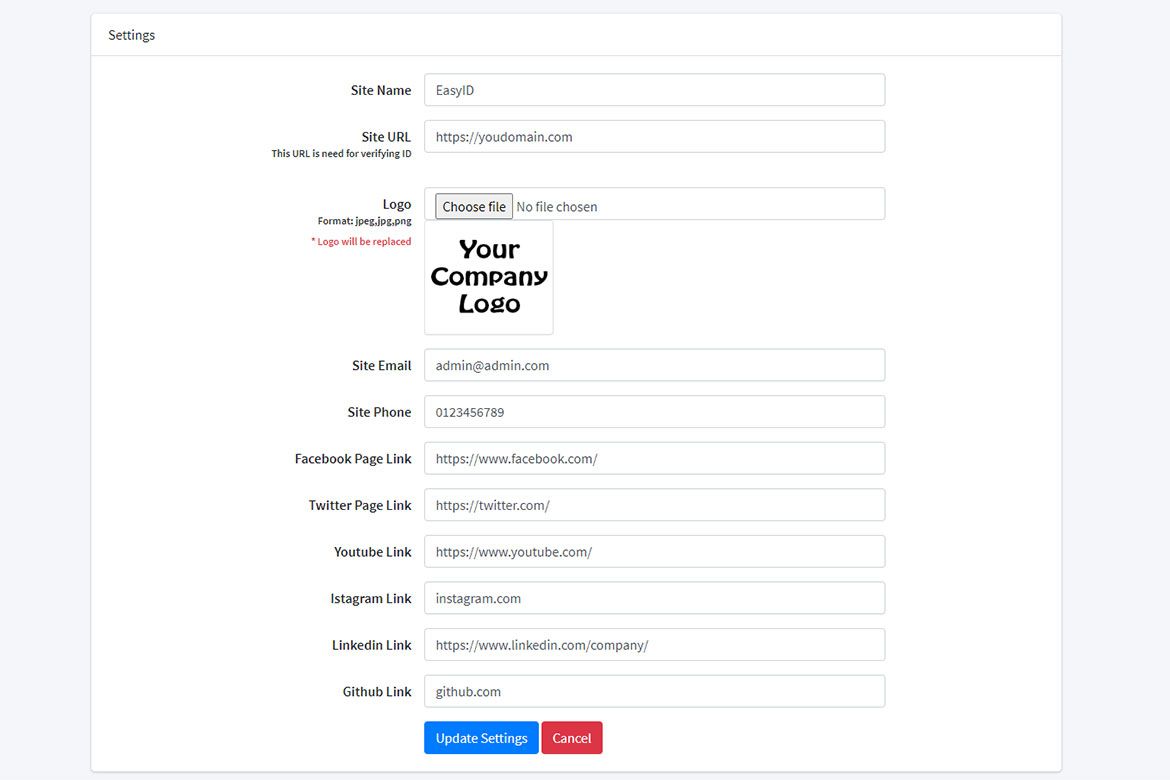
Task: Click the Site Email field label
Action: 381,365
